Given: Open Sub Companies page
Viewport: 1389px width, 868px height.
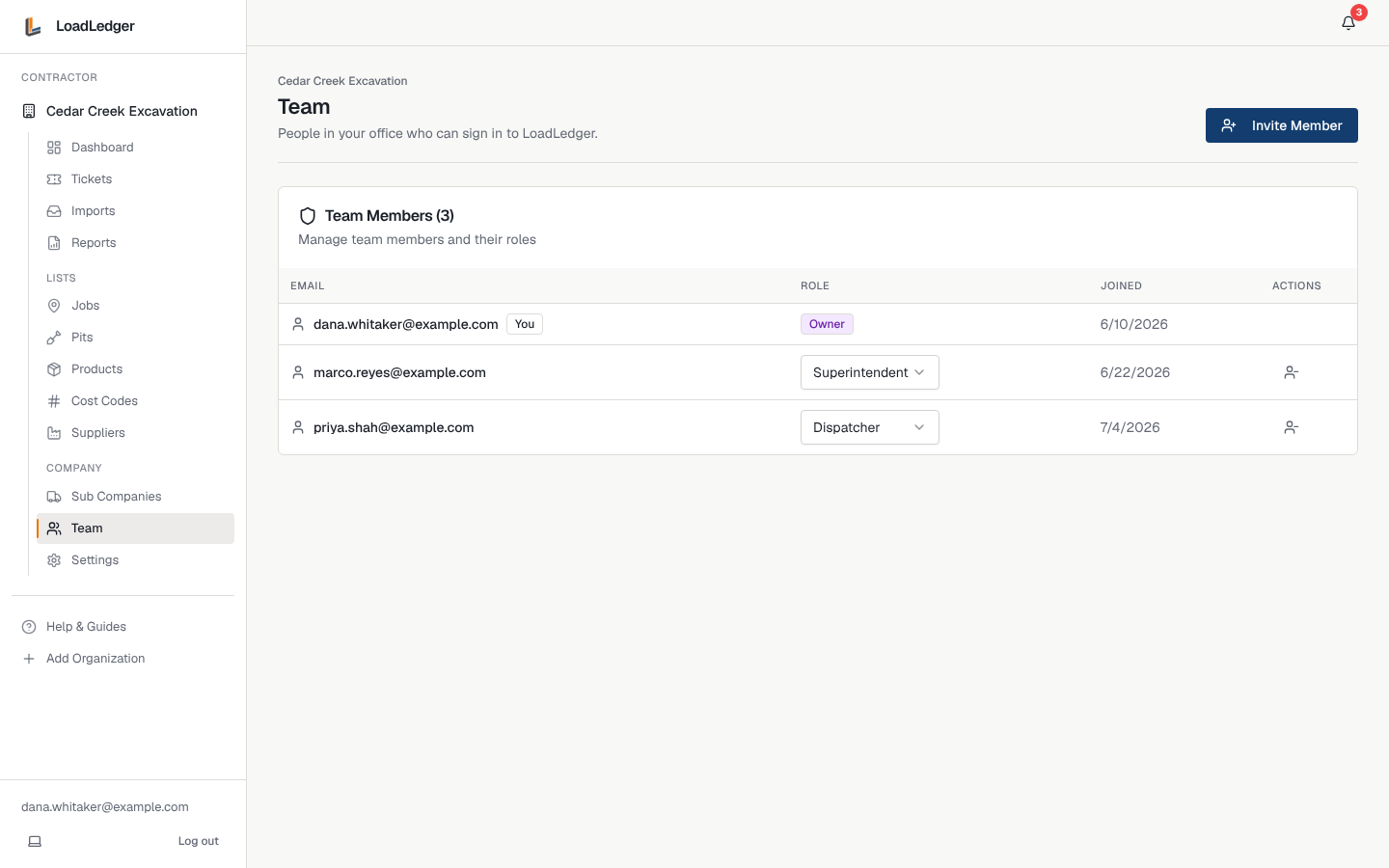Looking at the screenshot, I should (x=135, y=497).
